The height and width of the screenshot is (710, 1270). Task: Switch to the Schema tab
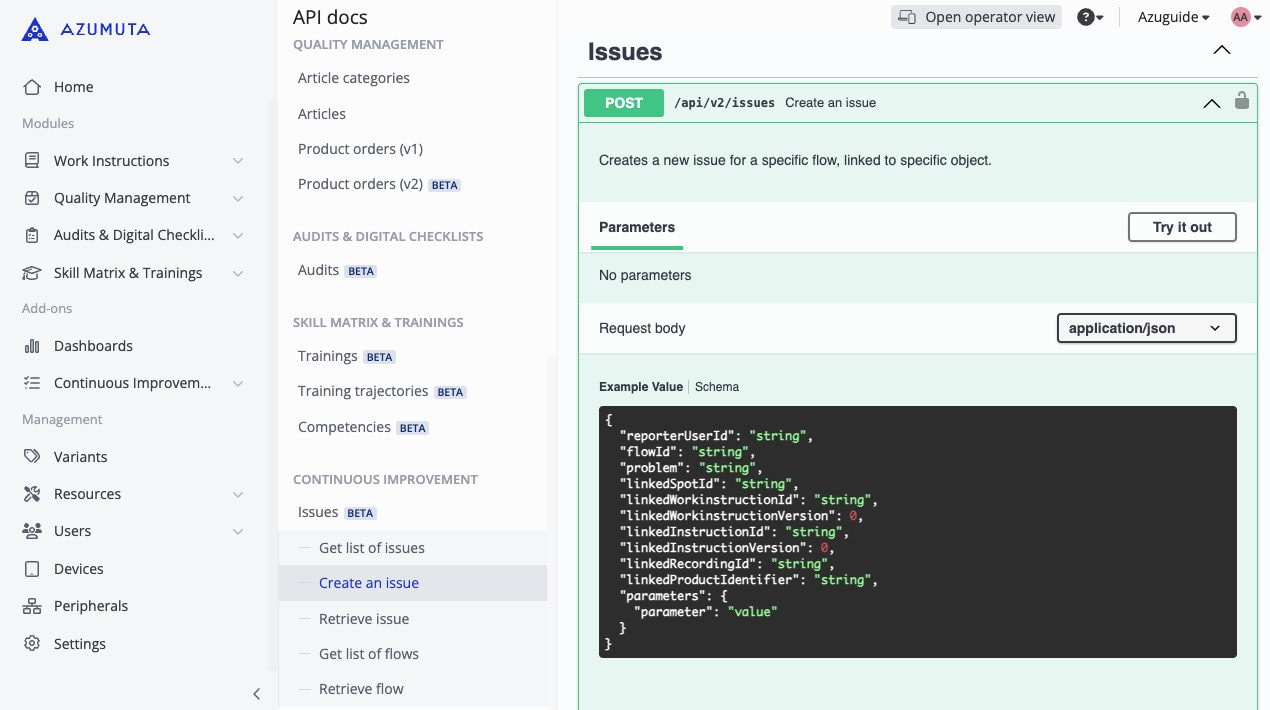(717, 387)
